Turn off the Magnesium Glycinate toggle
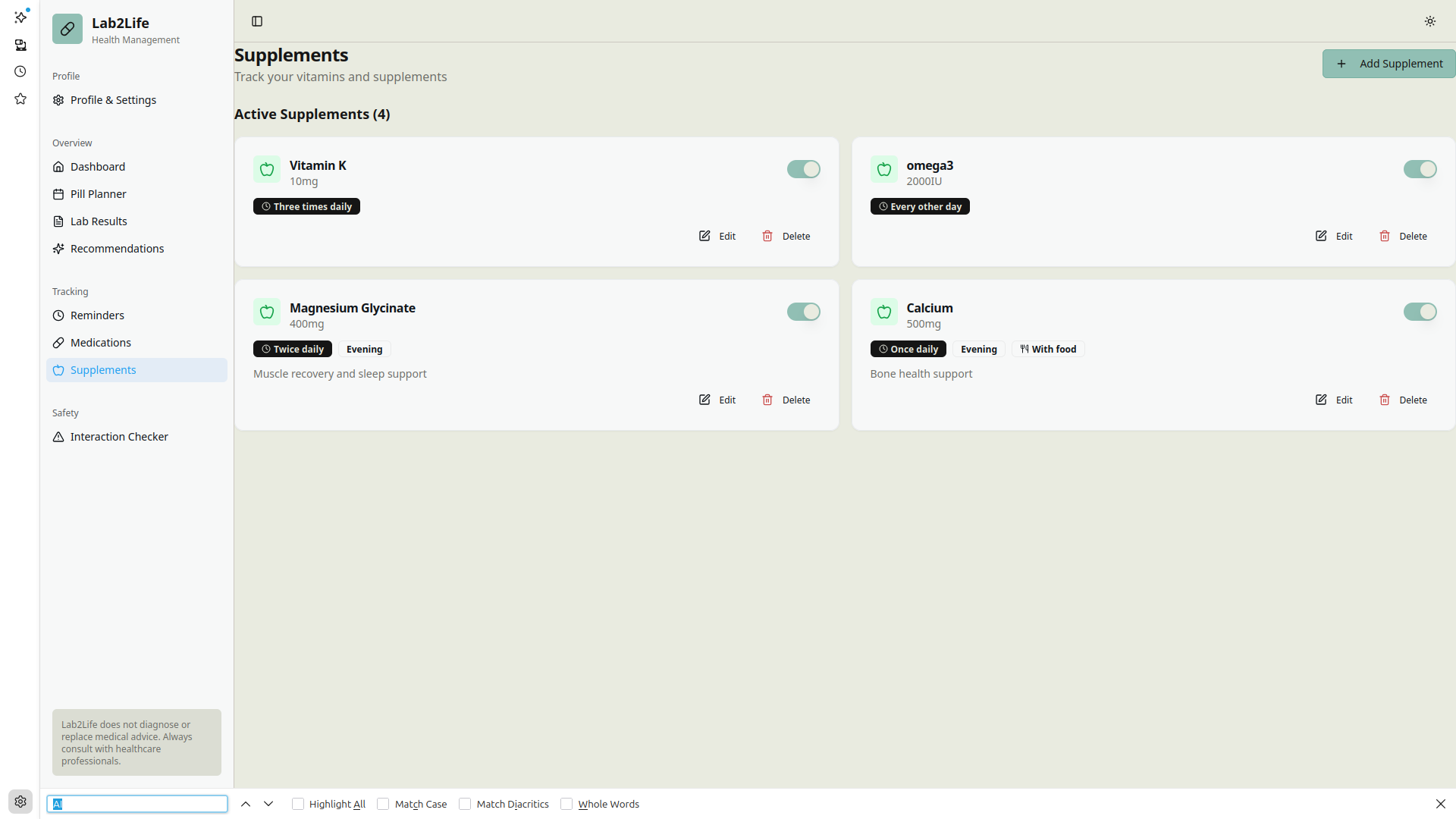This screenshot has width=1456, height=819. (x=803, y=312)
